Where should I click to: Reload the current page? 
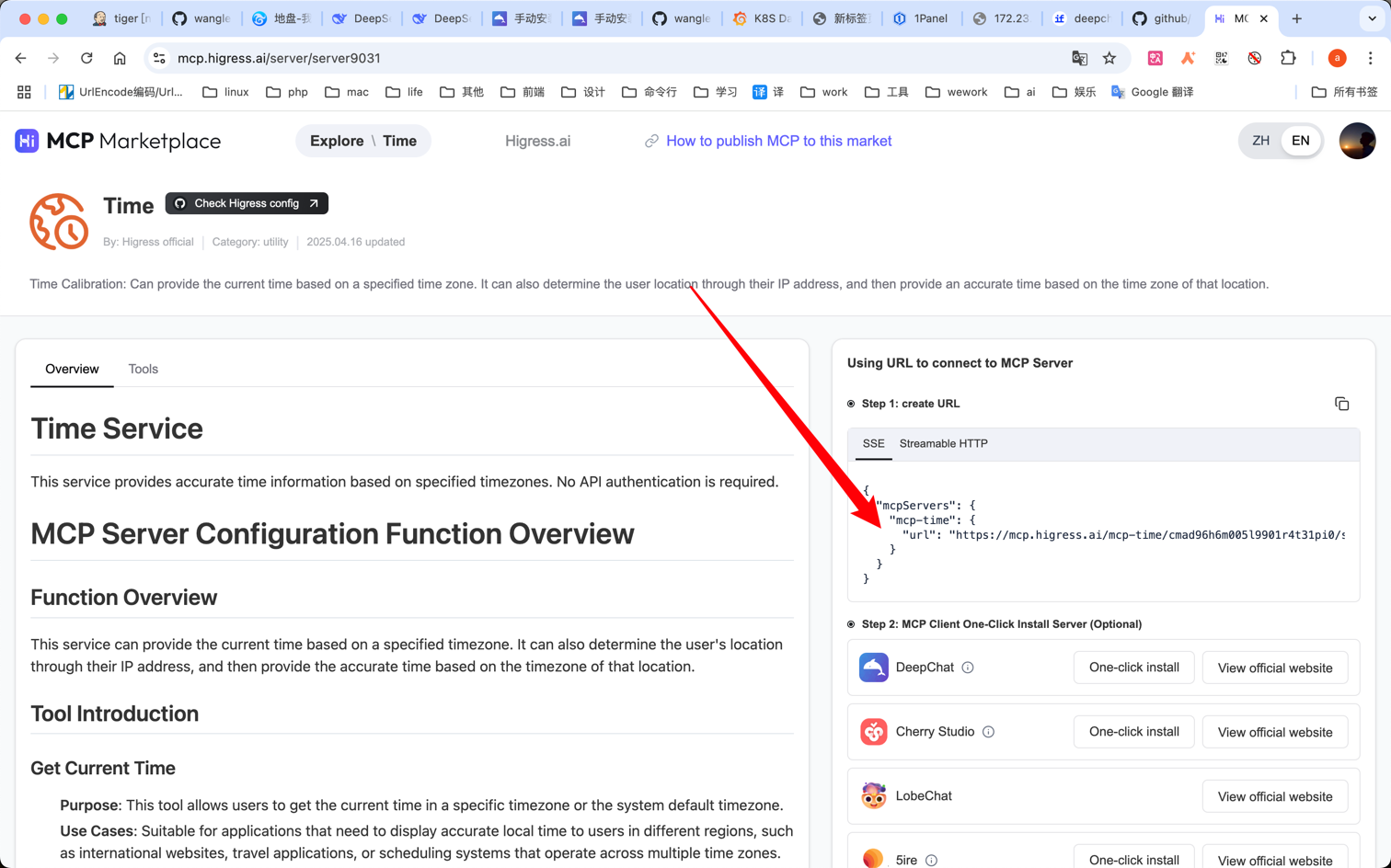click(86, 58)
